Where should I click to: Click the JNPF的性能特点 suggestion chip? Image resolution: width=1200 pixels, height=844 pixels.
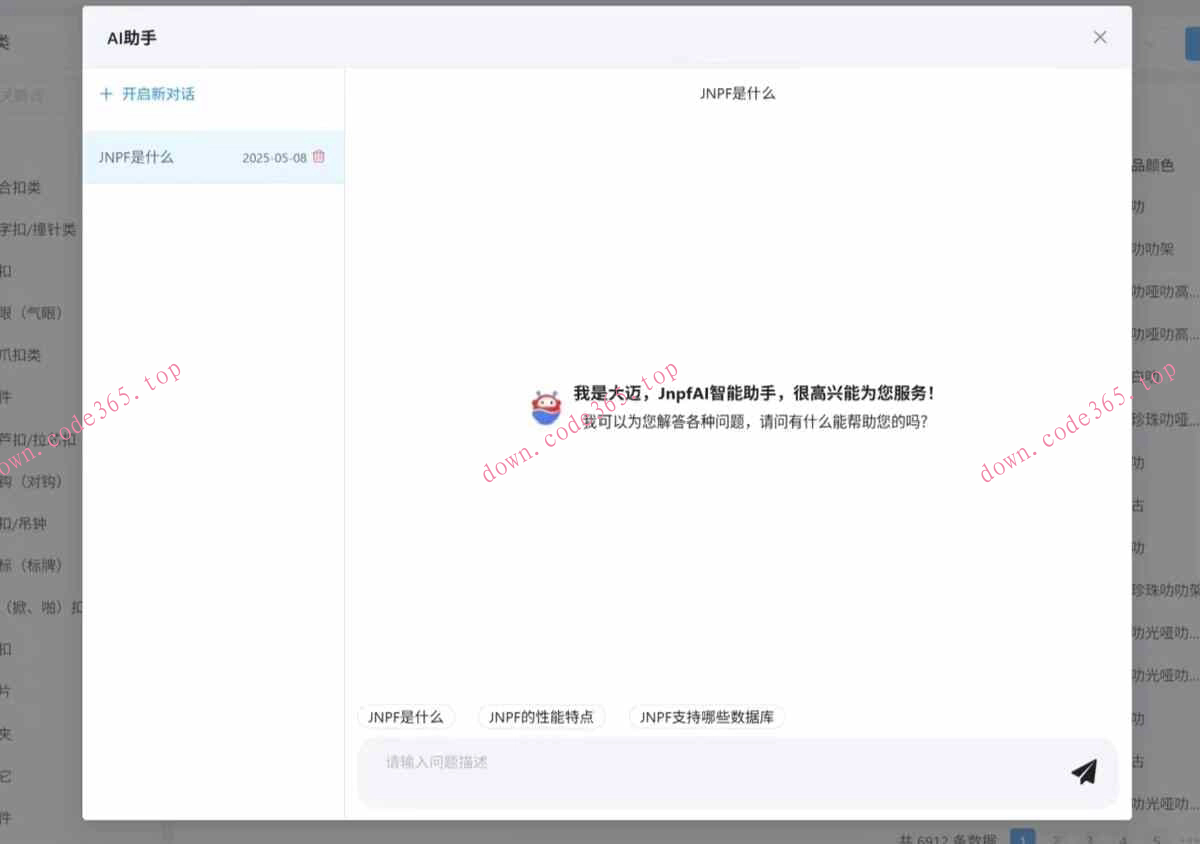[x=541, y=716]
